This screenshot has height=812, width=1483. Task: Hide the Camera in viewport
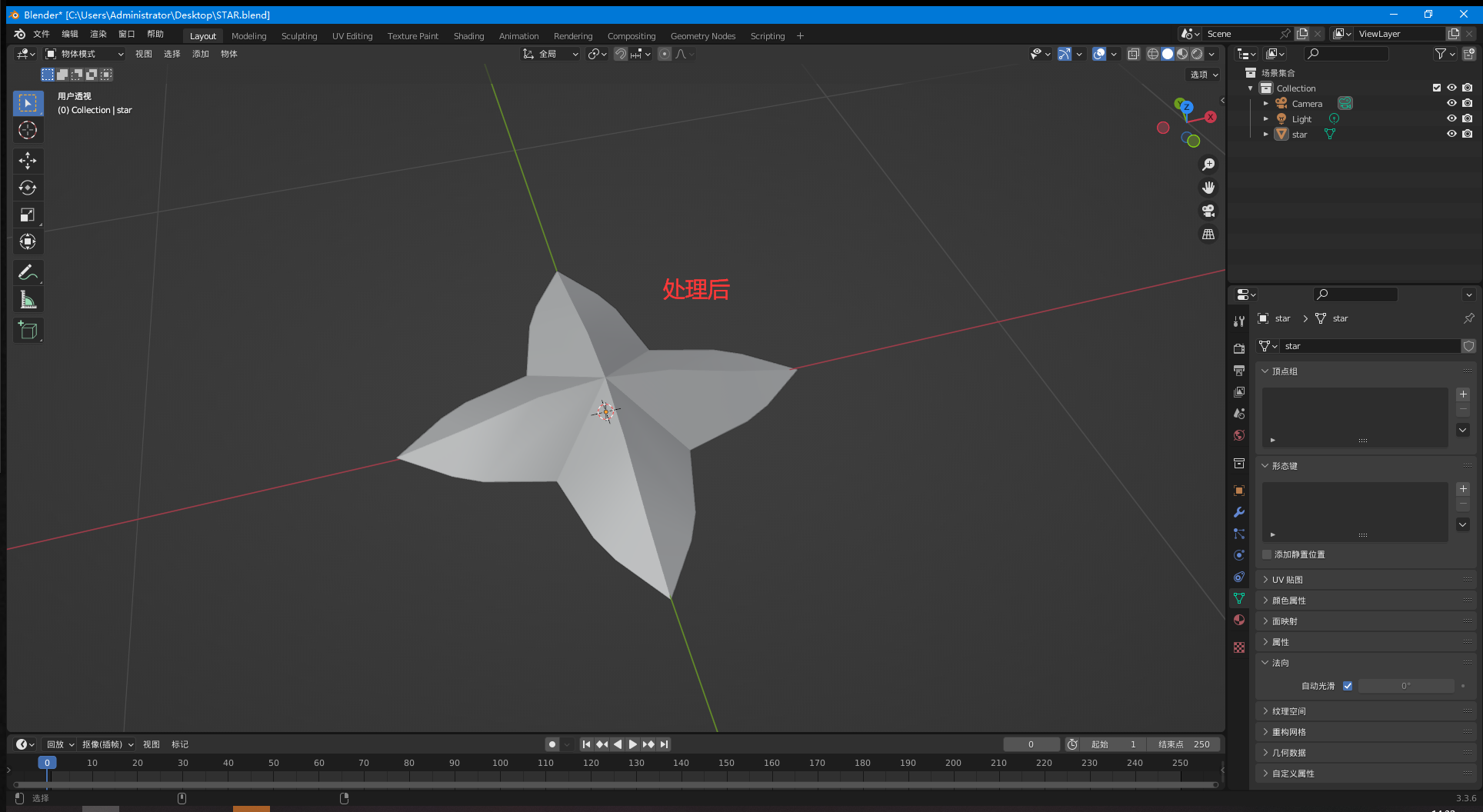1451,103
